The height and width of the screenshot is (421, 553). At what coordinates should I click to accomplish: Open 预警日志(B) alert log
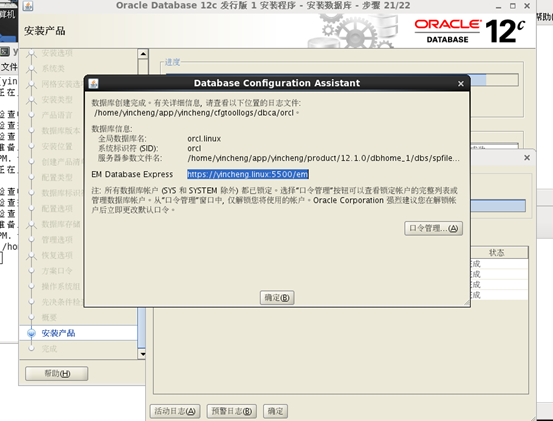click(232, 411)
